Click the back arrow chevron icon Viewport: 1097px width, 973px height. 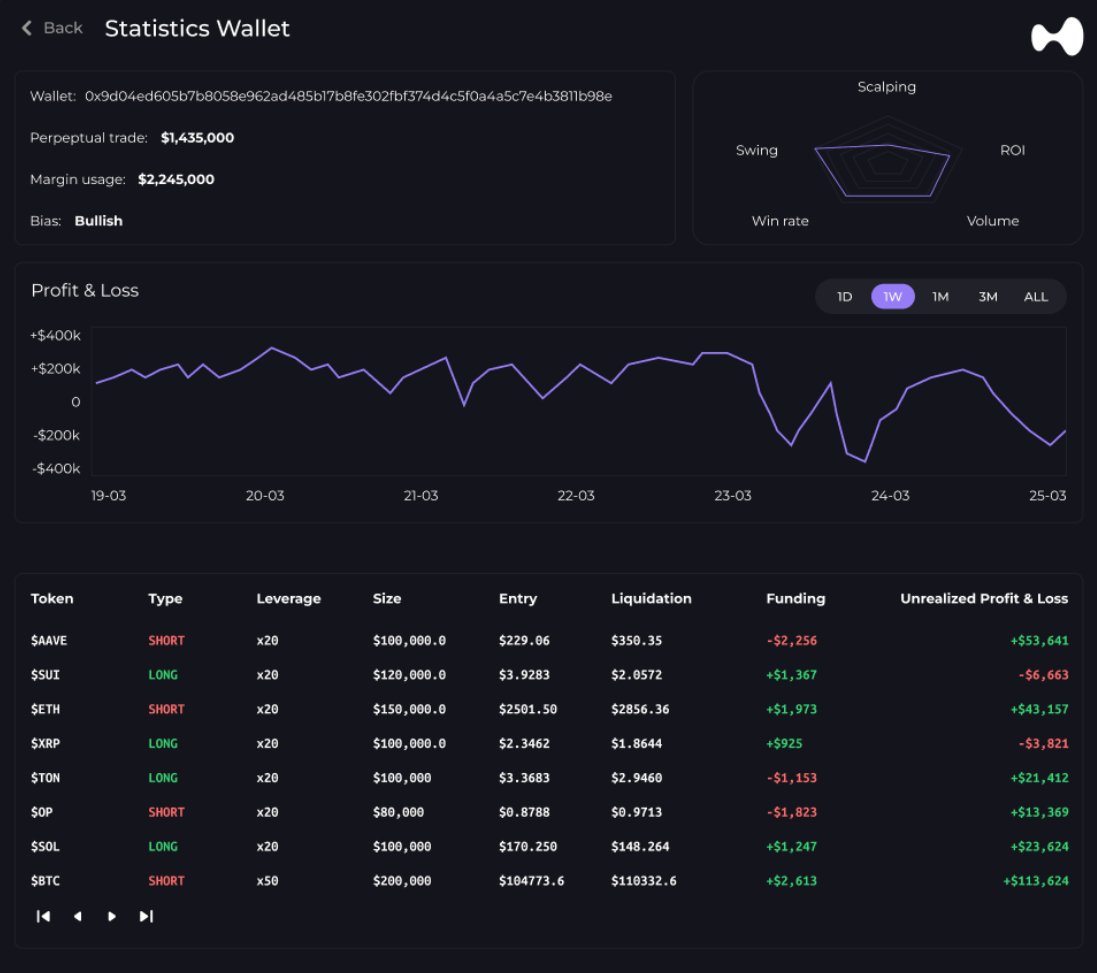[x=27, y=28]
